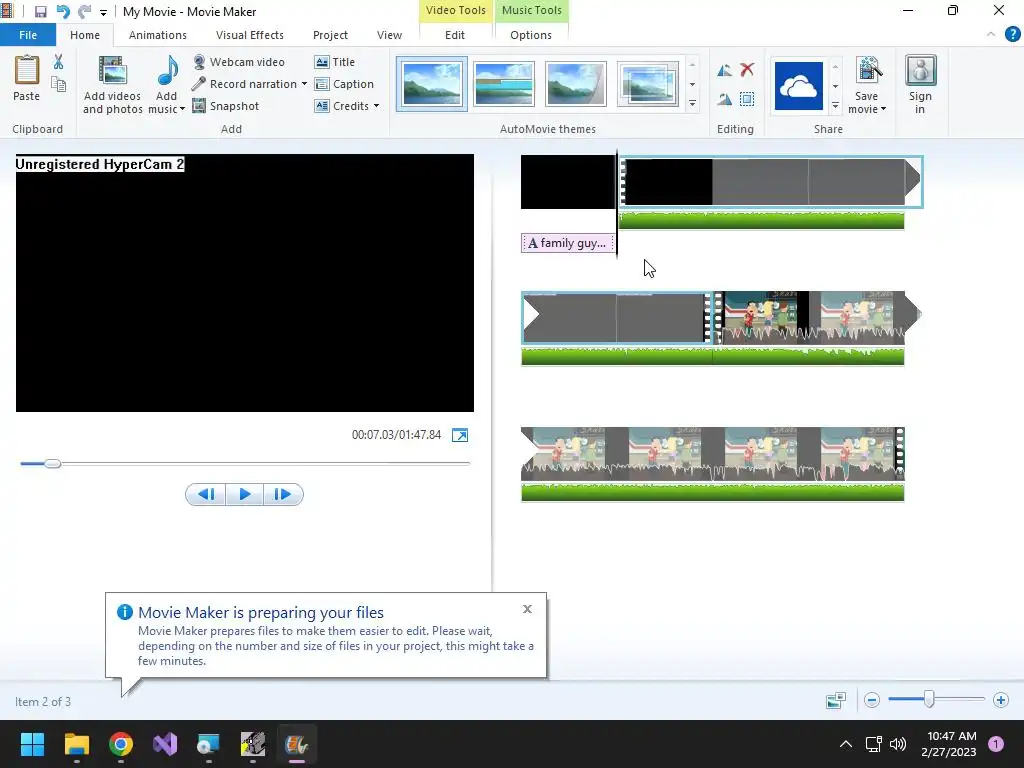Expand Record narration dropdown arrow

click(x=304, y=84)
